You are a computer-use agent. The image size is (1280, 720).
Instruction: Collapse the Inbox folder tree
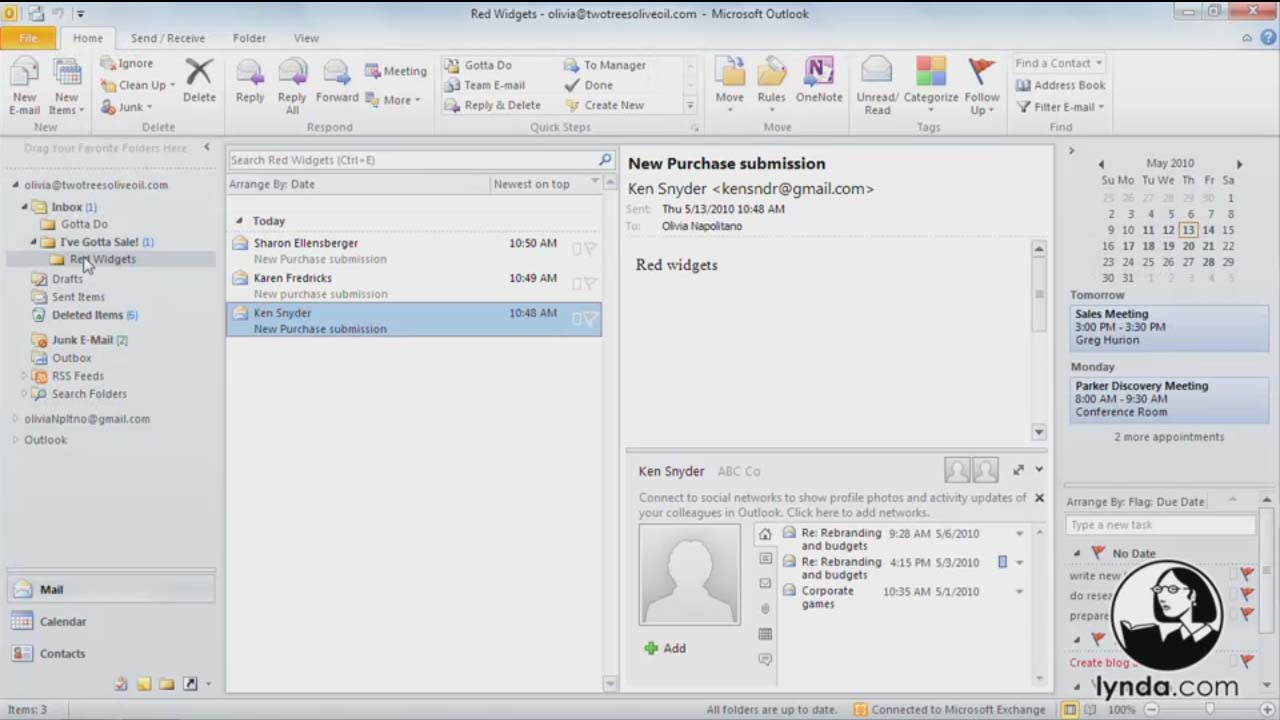pos(24,207)
